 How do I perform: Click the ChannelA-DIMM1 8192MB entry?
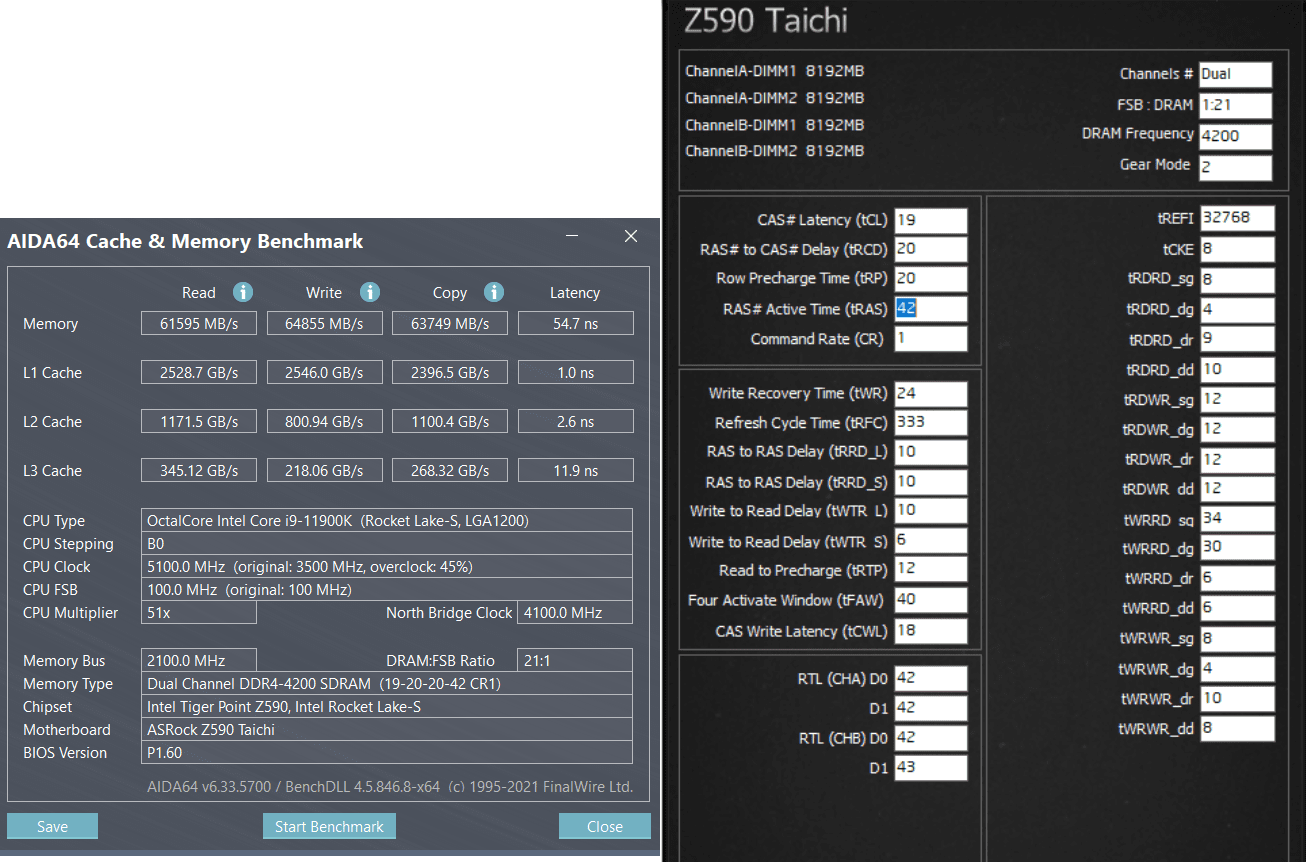point(775,72)
